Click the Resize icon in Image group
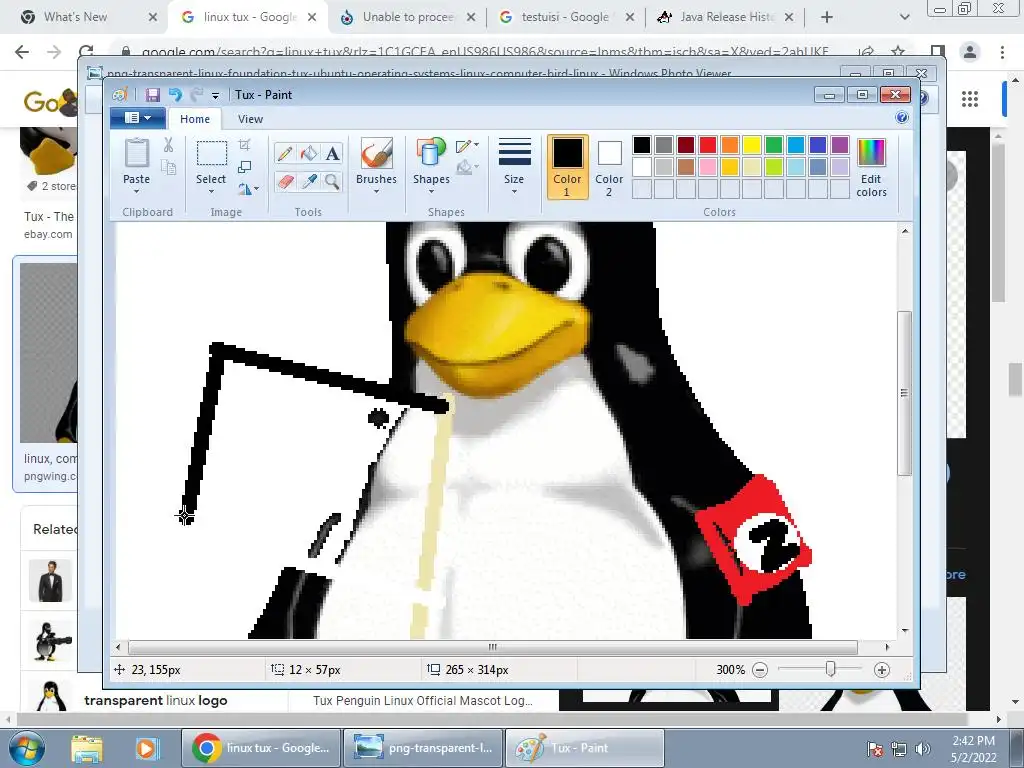Image resolution: width=1024 pixels, height=768 pixels. [245, 167]
